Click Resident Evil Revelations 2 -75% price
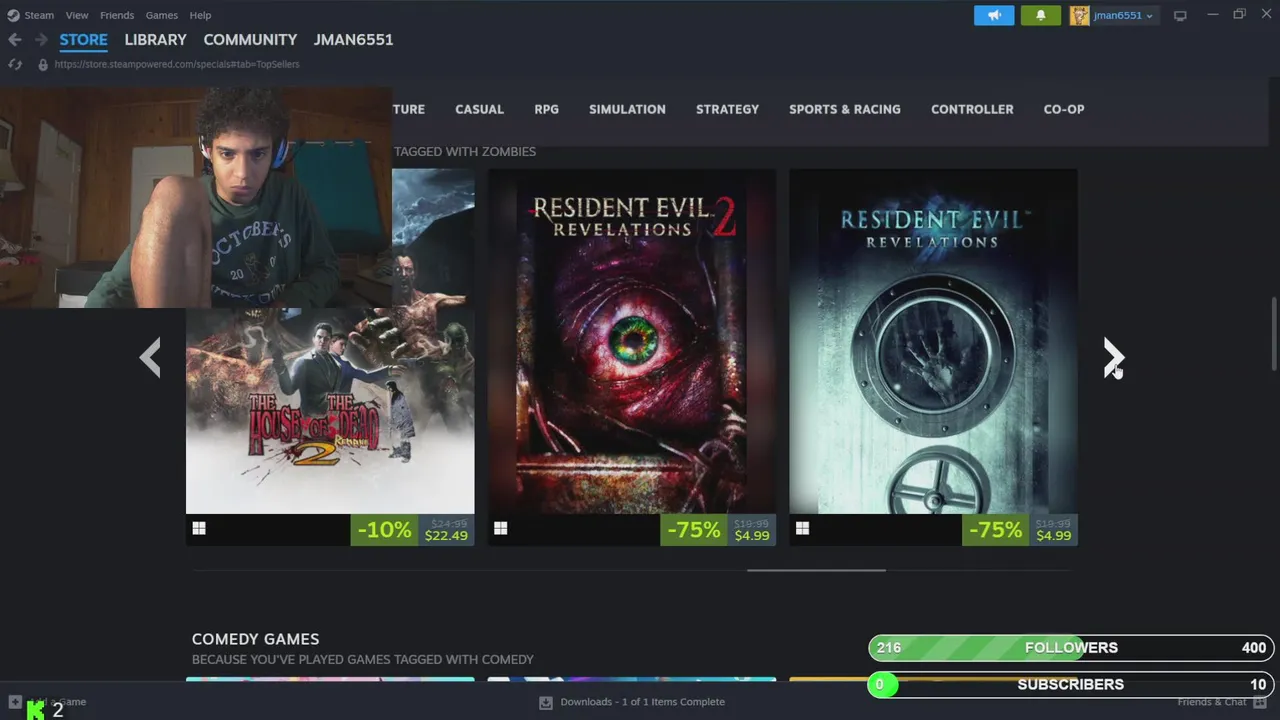1280x720 pixels. [x=718, y=530]
